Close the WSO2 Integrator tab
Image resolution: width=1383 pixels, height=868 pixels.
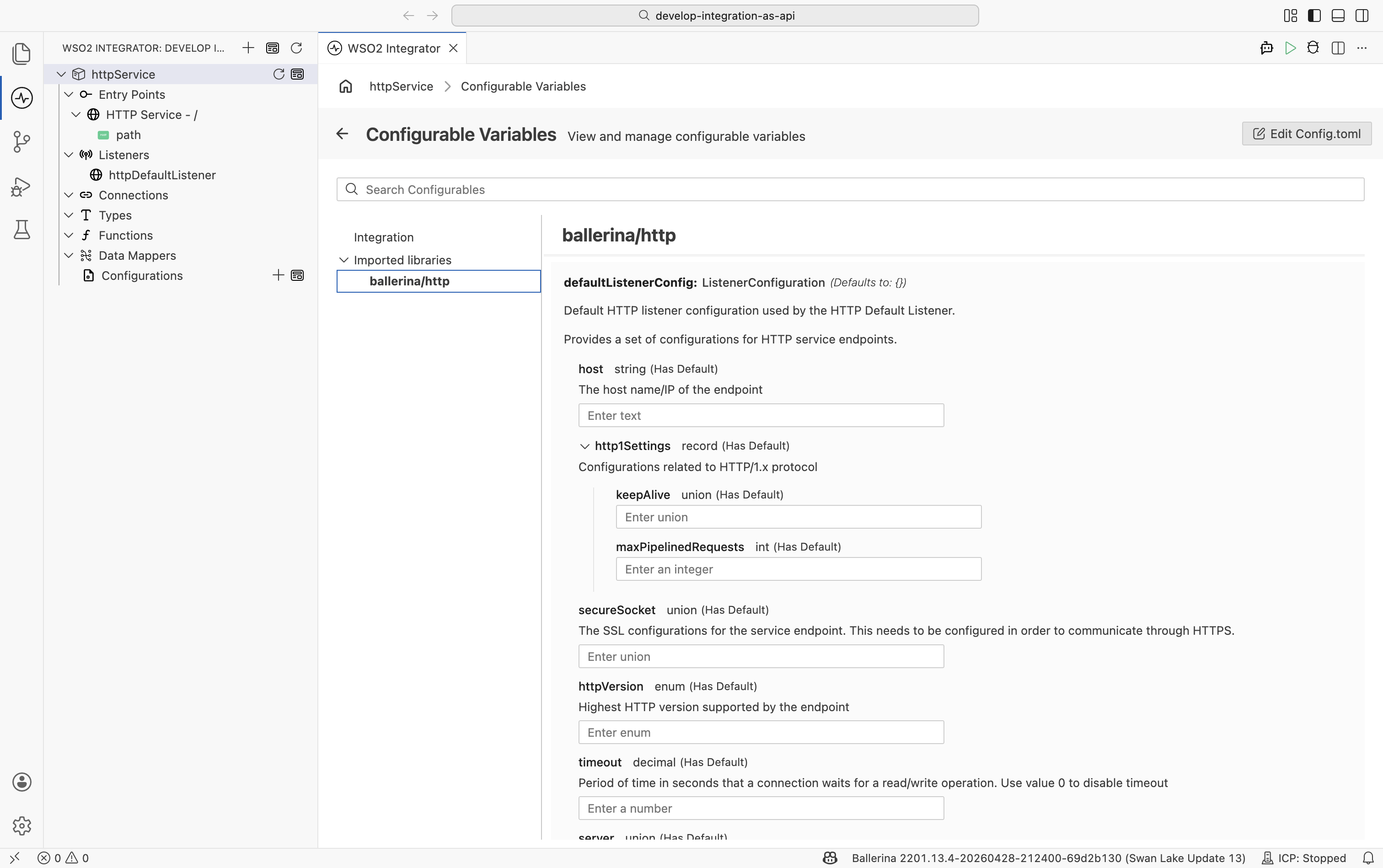pyautogui.click(x=454, y=48)
